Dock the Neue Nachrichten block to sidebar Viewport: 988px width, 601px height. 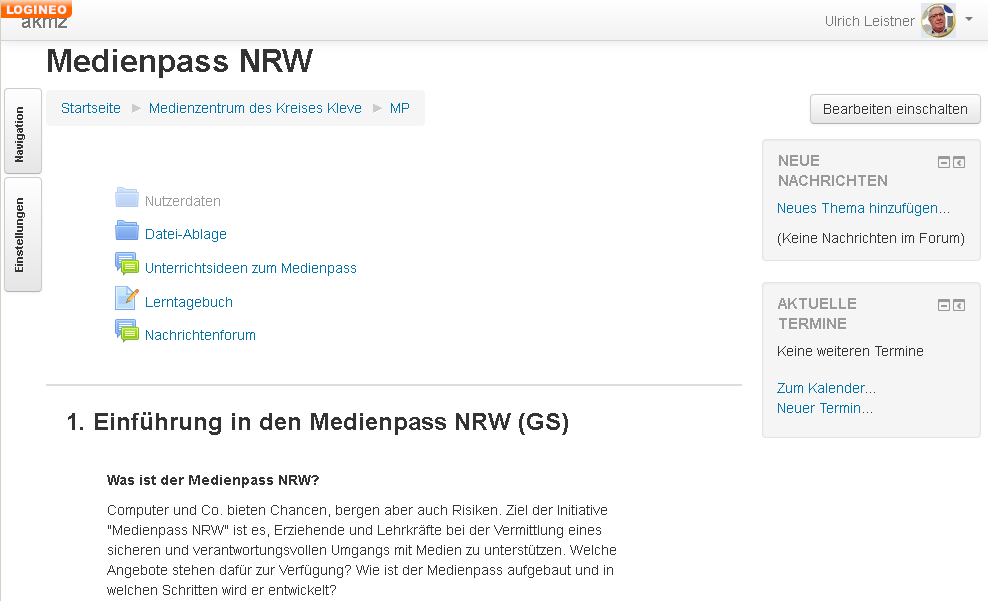(x=959, y=162)
